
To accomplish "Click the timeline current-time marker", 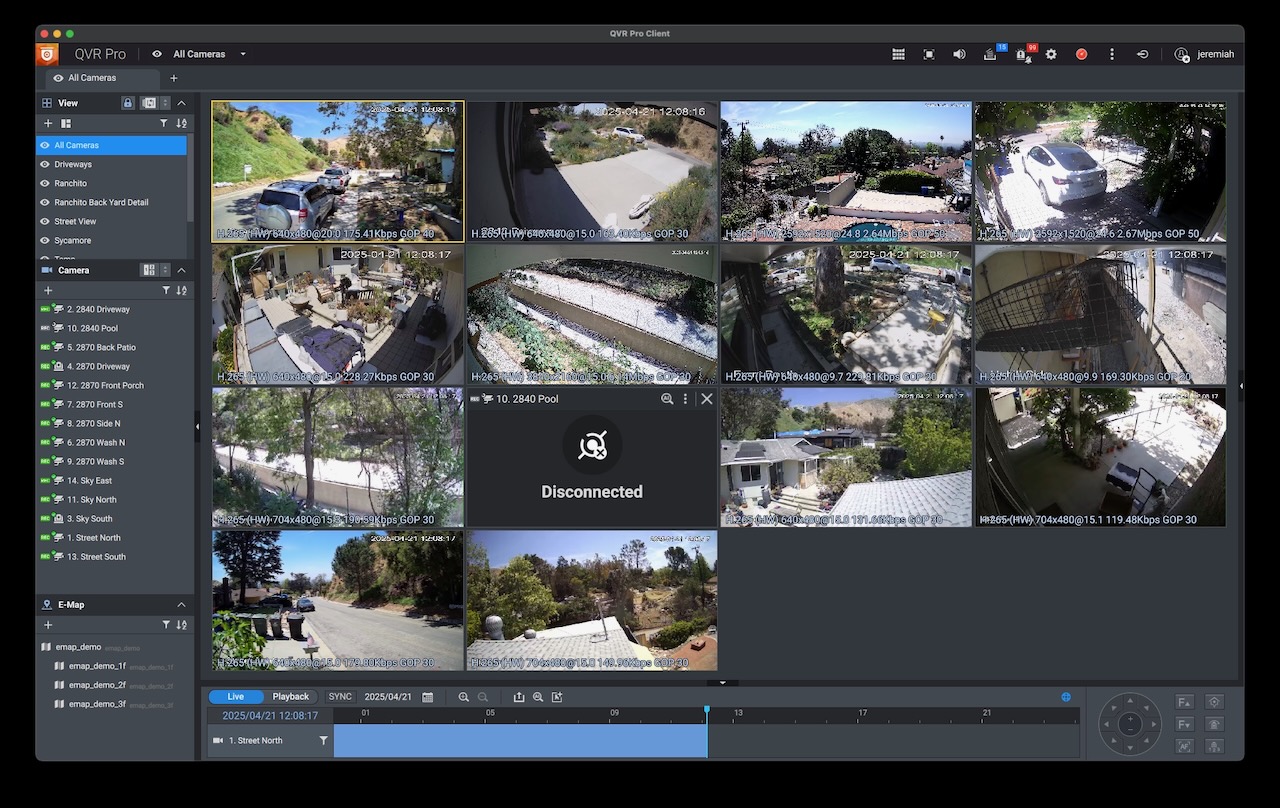I will (x=707, y=710).
